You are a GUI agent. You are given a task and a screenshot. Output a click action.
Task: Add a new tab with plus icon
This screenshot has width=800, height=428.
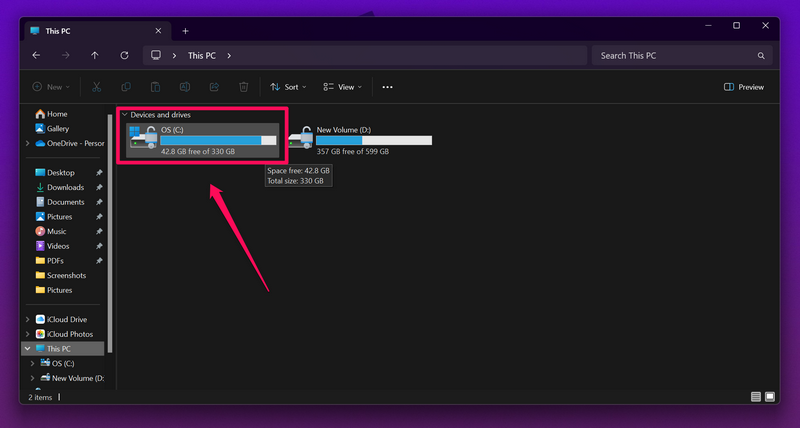click(185, 31)
